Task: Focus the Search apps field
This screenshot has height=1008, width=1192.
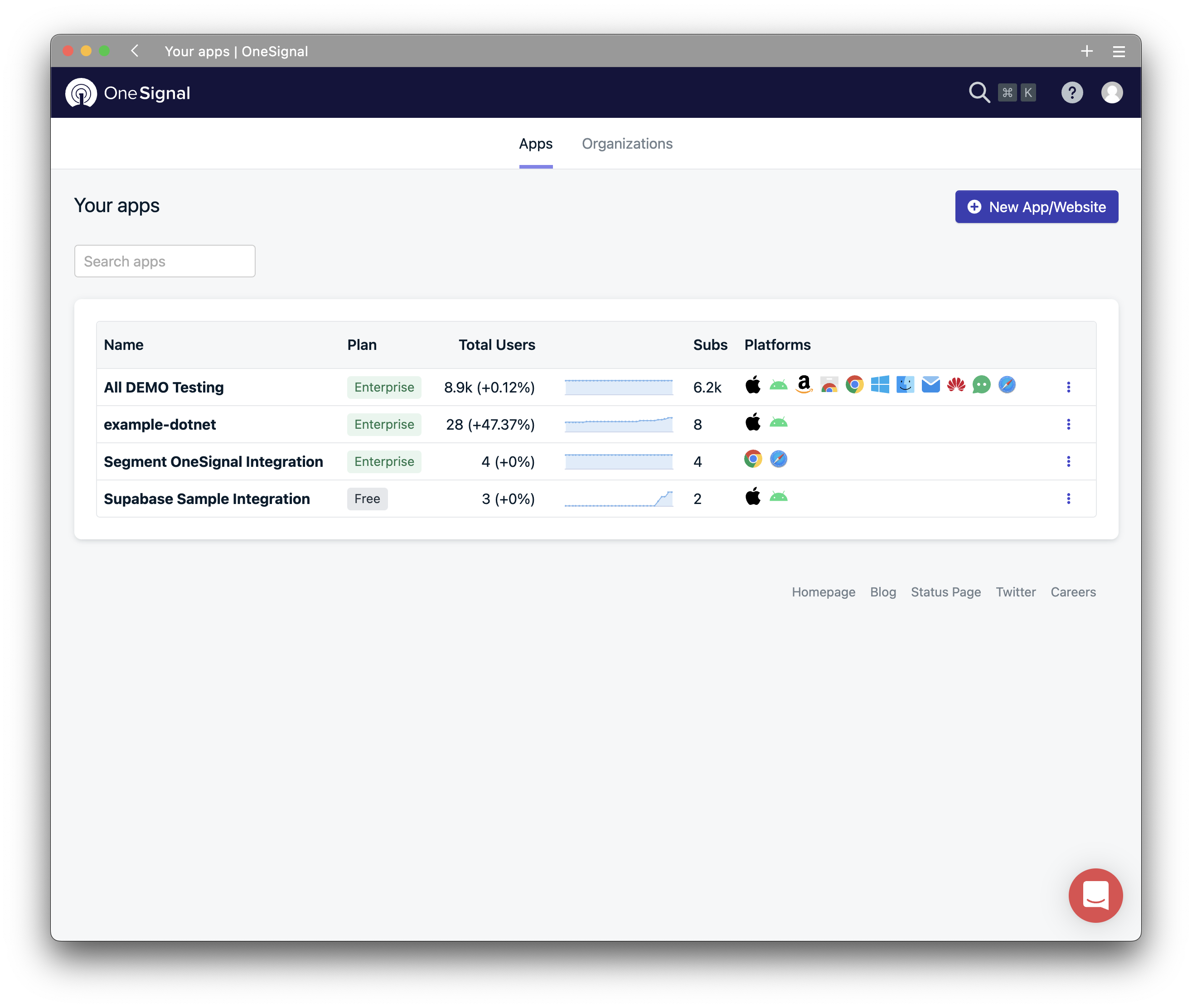Action: point(165,261)
